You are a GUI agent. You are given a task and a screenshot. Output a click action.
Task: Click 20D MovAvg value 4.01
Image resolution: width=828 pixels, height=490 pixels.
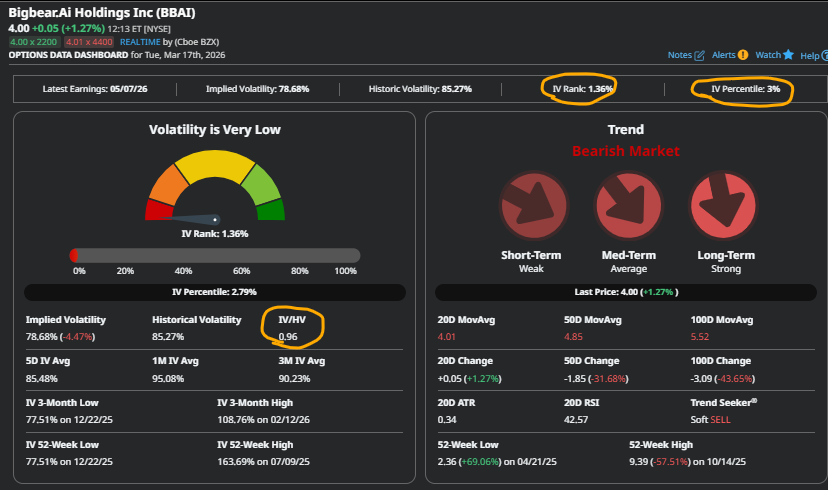coord(446,336)
